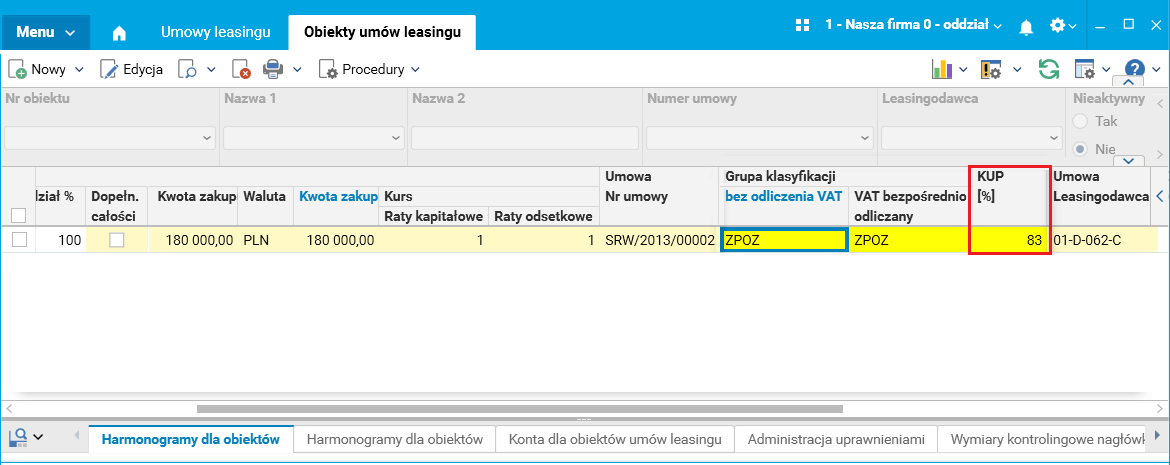Click the green refresh icon
The width and height of the screenshot is (1170, 465).
[x=1049, y=69]
